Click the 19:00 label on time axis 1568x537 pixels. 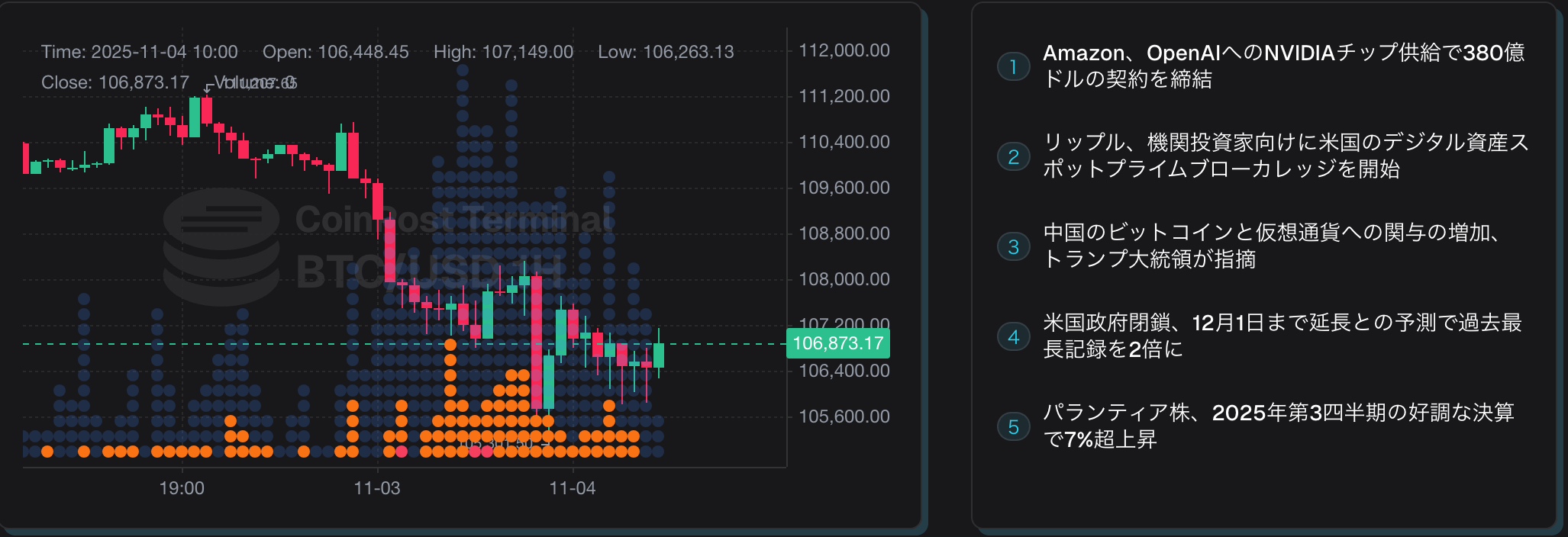(182, 488)
